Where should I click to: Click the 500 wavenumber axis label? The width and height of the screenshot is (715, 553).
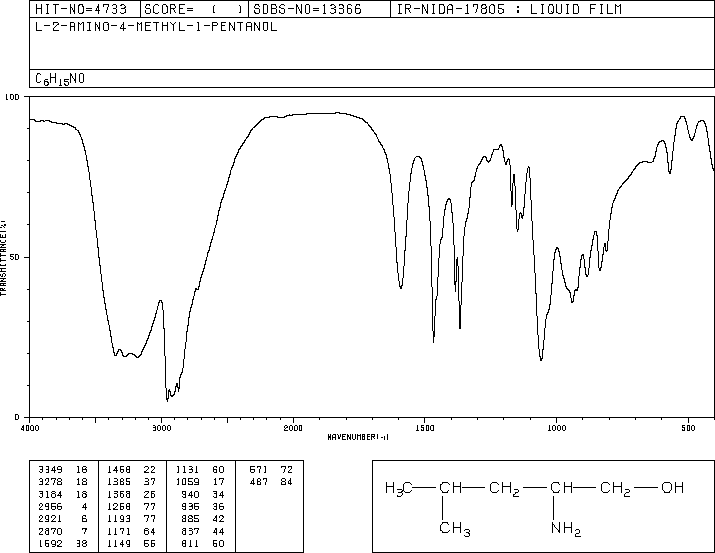(x=688, y=428)
